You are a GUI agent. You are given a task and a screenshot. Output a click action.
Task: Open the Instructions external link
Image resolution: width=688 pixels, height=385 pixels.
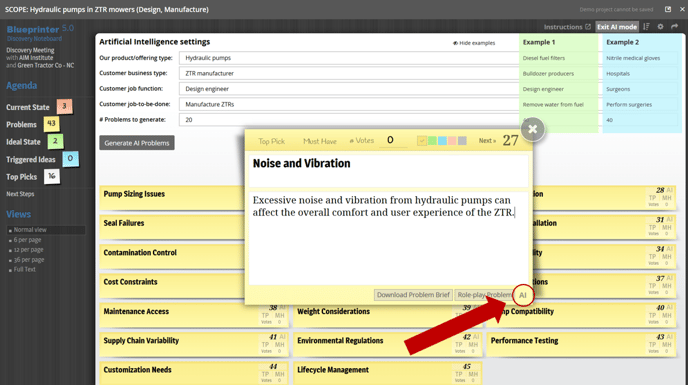pyautogui.click(x=567, y=27)
